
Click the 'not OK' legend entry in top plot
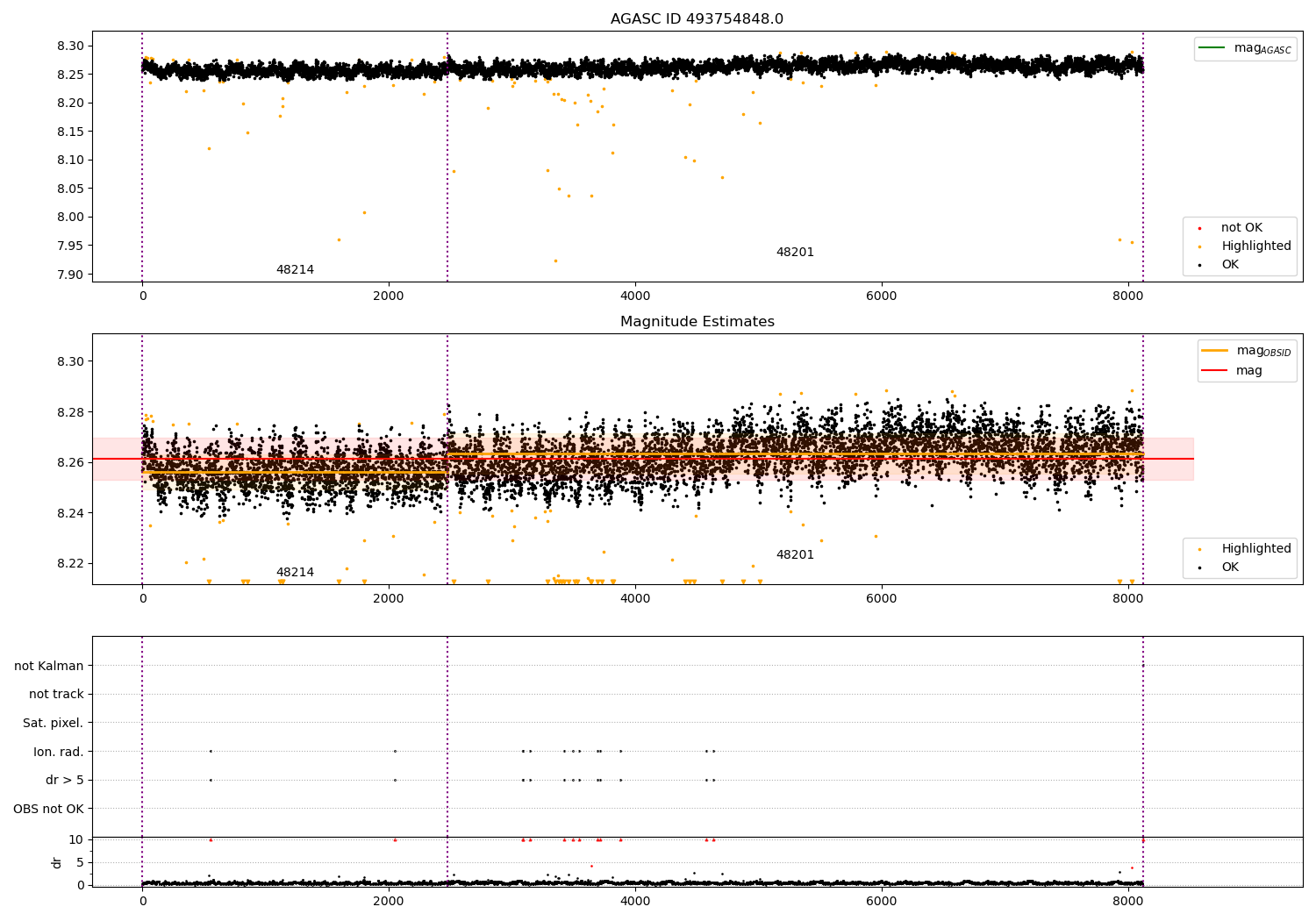click(1241, 228)
